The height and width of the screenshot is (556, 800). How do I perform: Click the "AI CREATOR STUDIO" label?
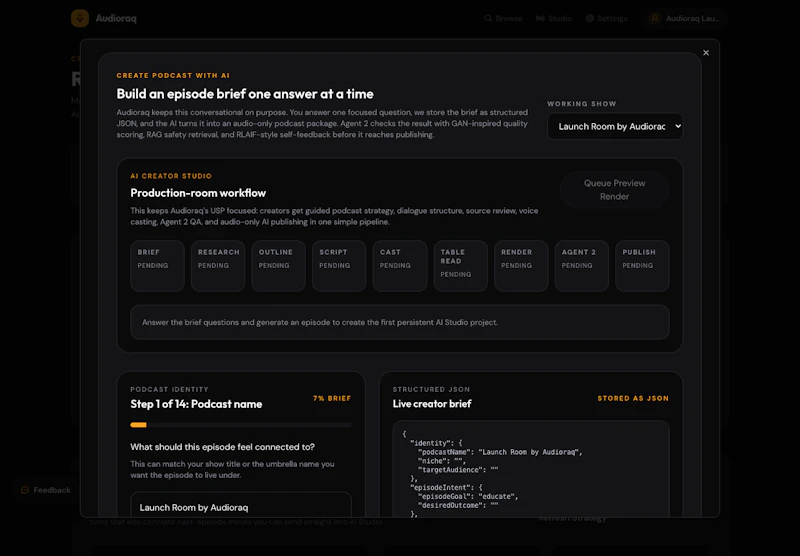(x=171, y=176)
